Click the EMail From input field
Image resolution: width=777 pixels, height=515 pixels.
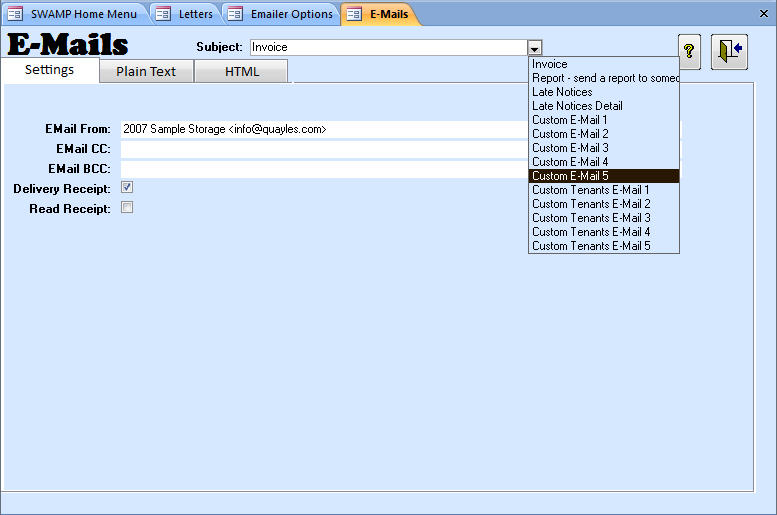[x=325, y=129]
